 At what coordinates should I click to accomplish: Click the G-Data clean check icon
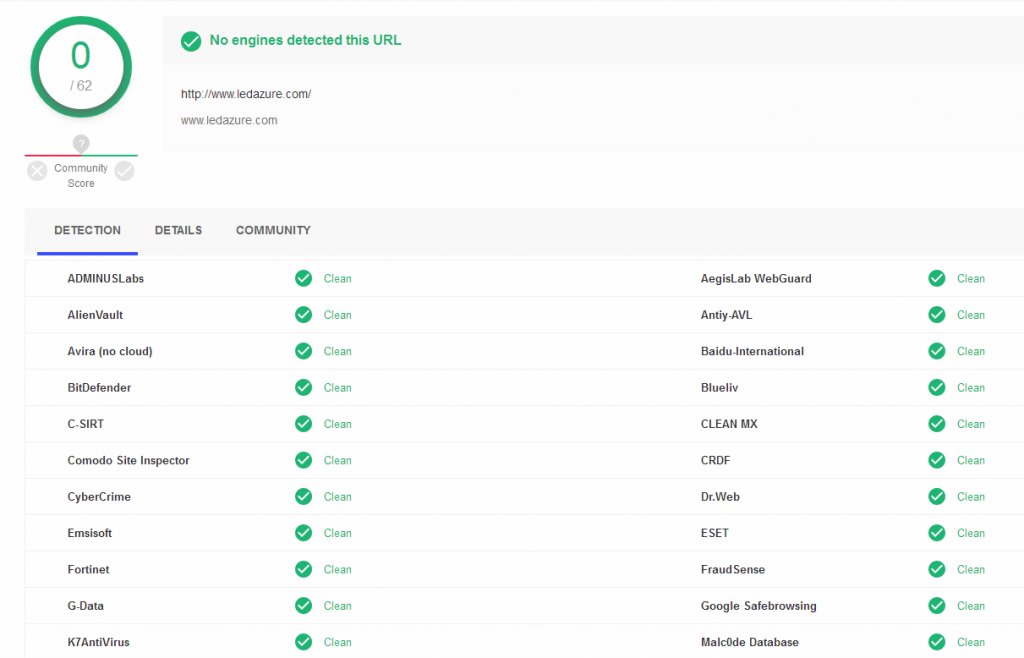pos(304,606)
